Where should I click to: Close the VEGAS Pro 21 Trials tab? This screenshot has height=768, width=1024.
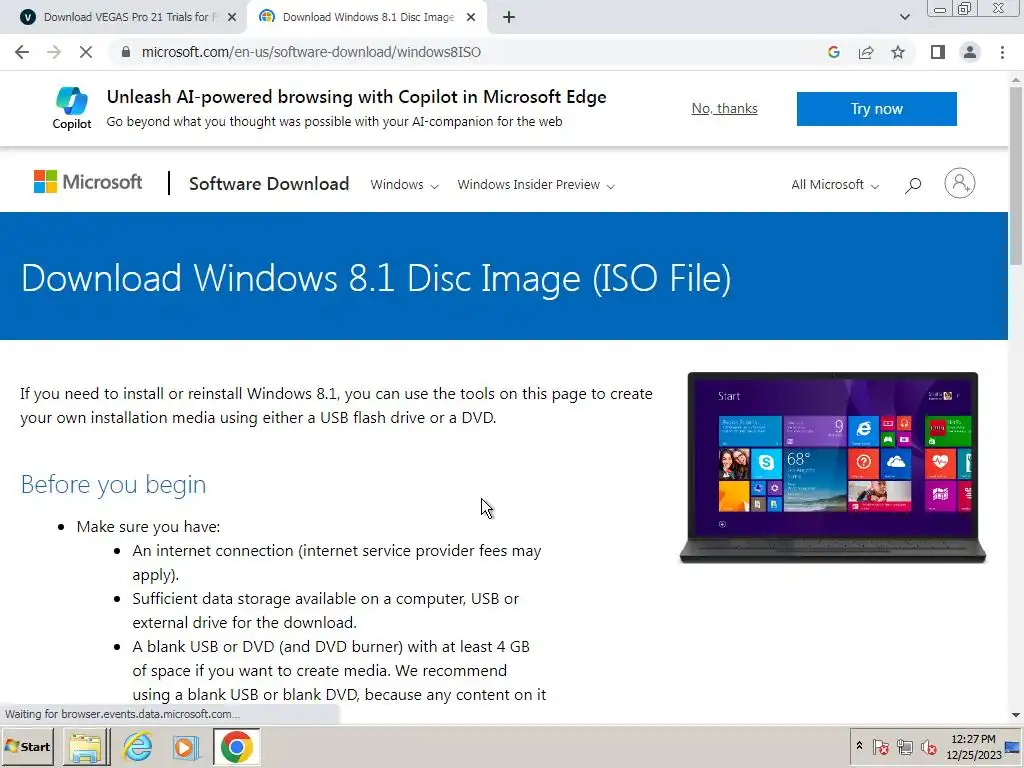point(232,18)
